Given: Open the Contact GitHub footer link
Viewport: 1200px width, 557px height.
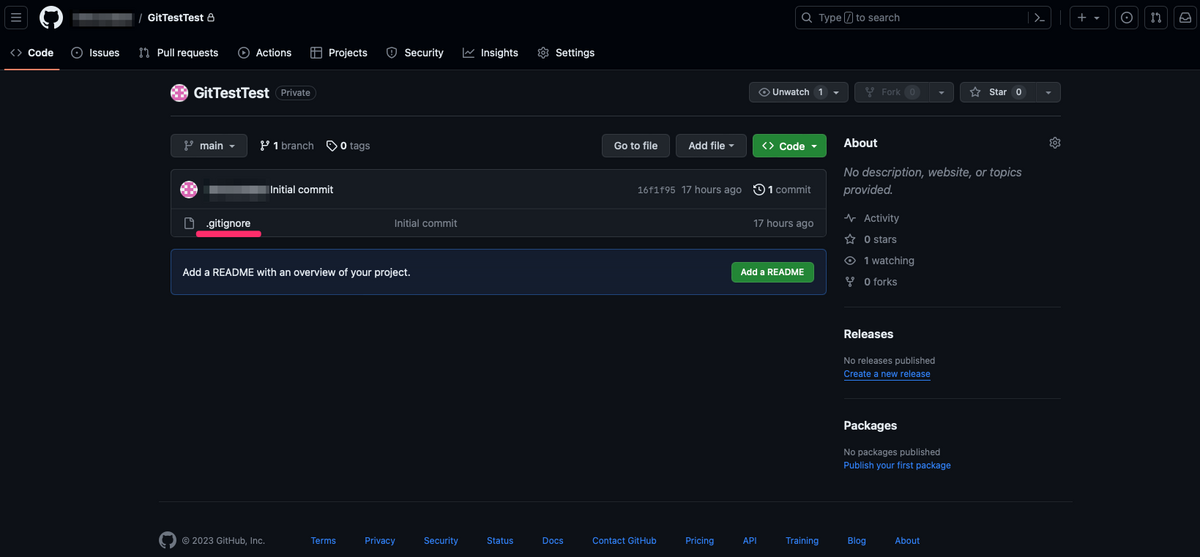Looking at the screenshot, I should (x=624, y=541).
